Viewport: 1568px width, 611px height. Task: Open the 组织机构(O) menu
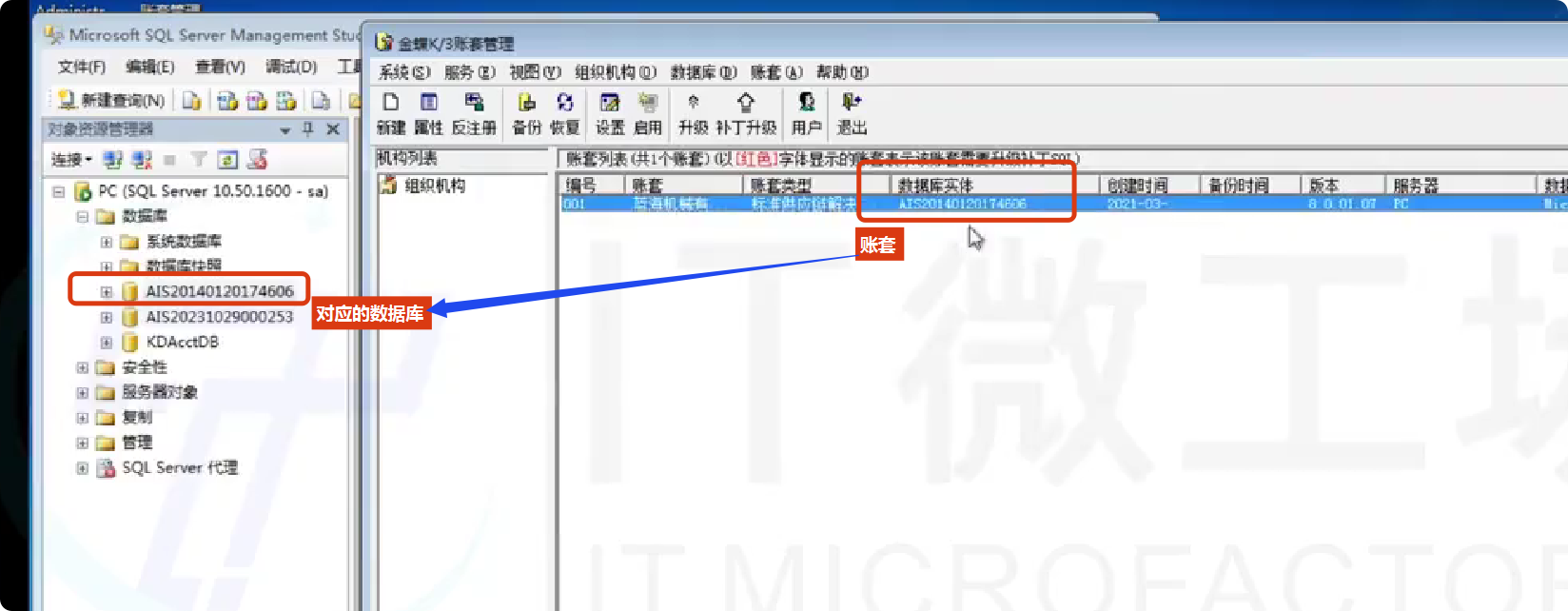616,72
